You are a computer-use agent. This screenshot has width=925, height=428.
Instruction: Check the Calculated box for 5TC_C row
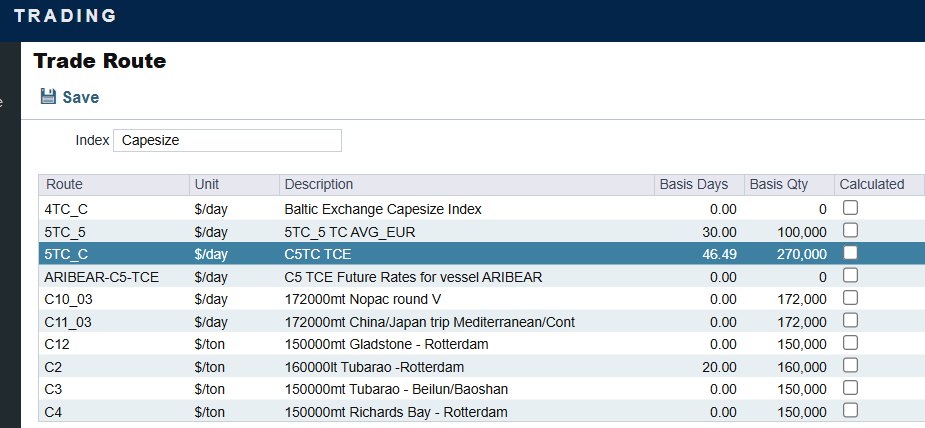(x=850, y=252)
